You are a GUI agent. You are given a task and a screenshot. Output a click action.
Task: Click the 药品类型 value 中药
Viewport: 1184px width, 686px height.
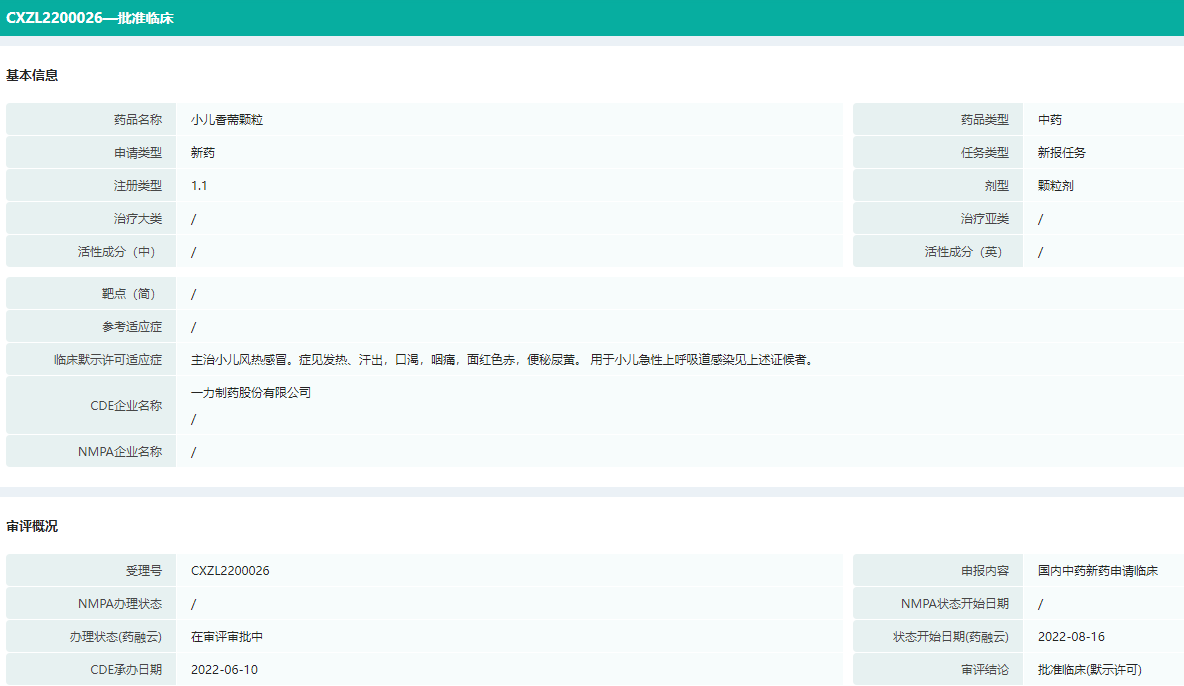tap(1050, 120)
